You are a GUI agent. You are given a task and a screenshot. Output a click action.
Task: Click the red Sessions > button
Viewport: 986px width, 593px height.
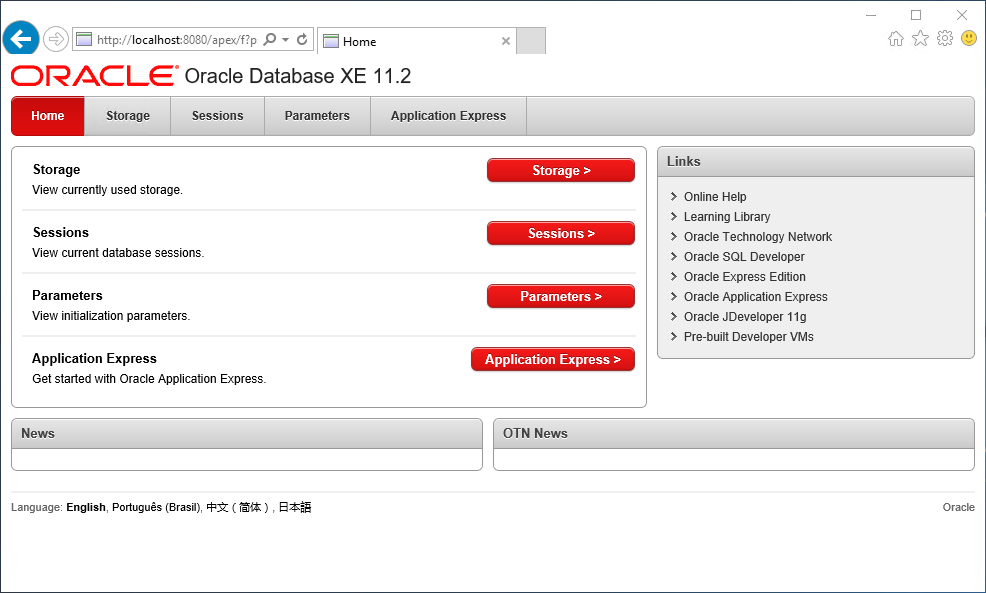coord(561,233)
